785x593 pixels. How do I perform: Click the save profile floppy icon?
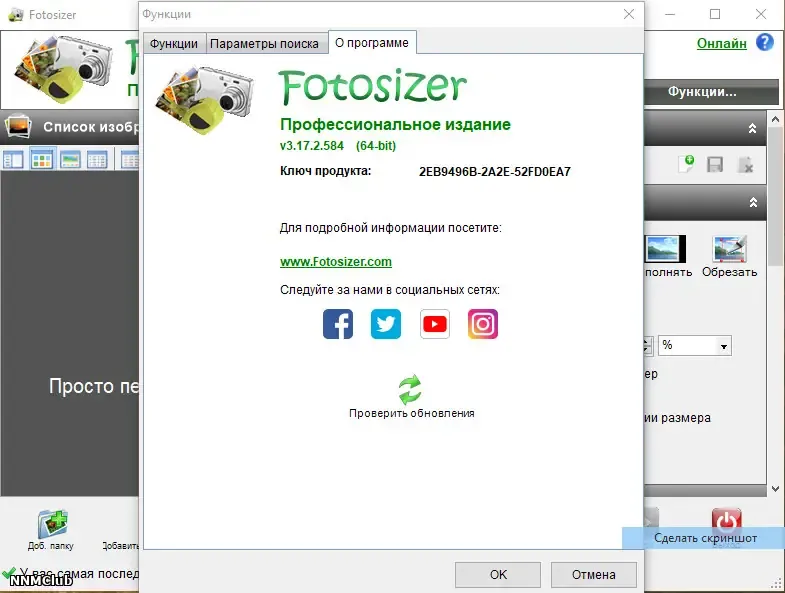point(715,164)
